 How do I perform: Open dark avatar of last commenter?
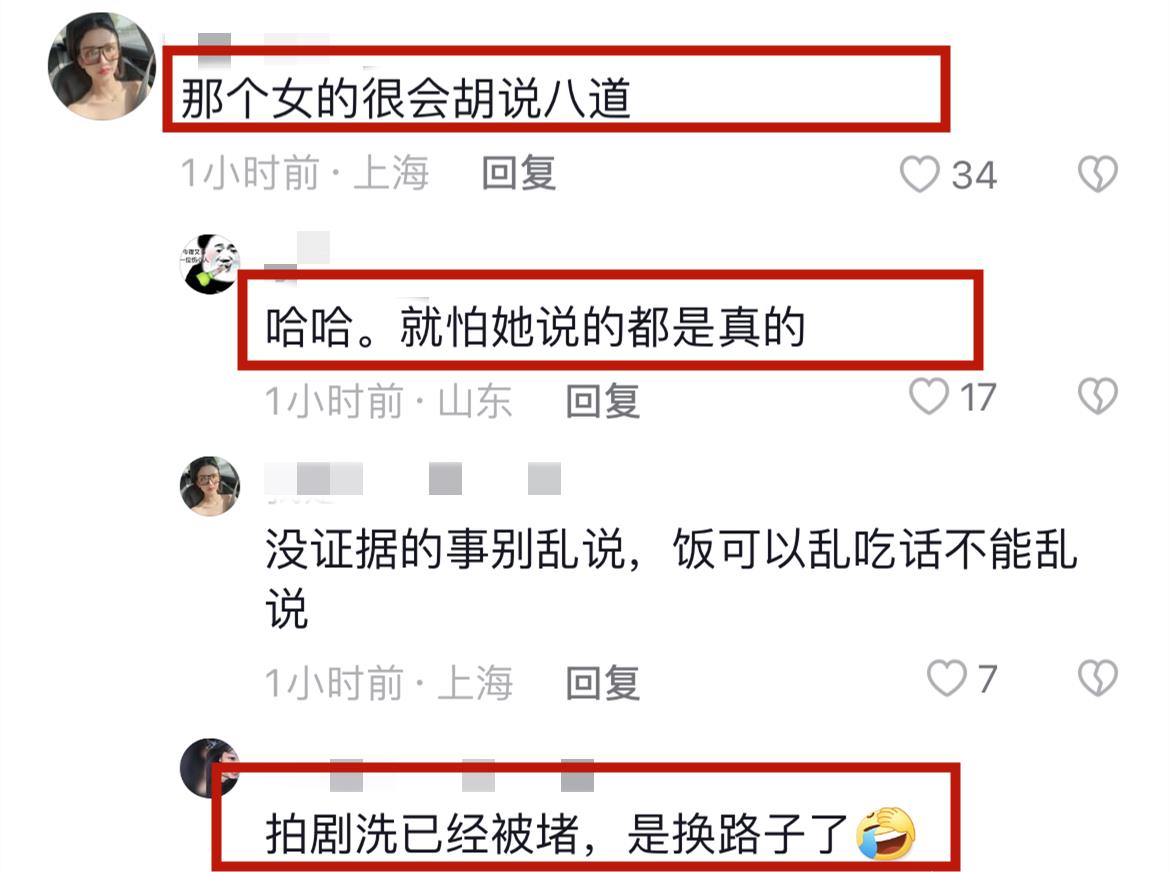[210, 768]
